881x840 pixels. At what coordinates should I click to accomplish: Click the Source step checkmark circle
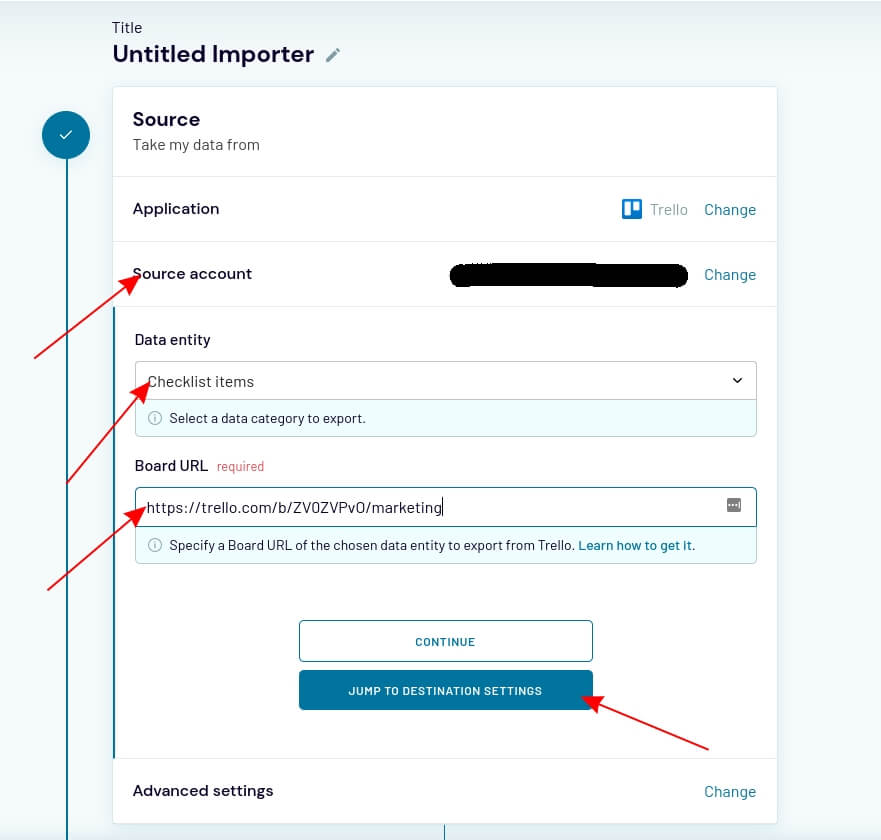(66, 134)
